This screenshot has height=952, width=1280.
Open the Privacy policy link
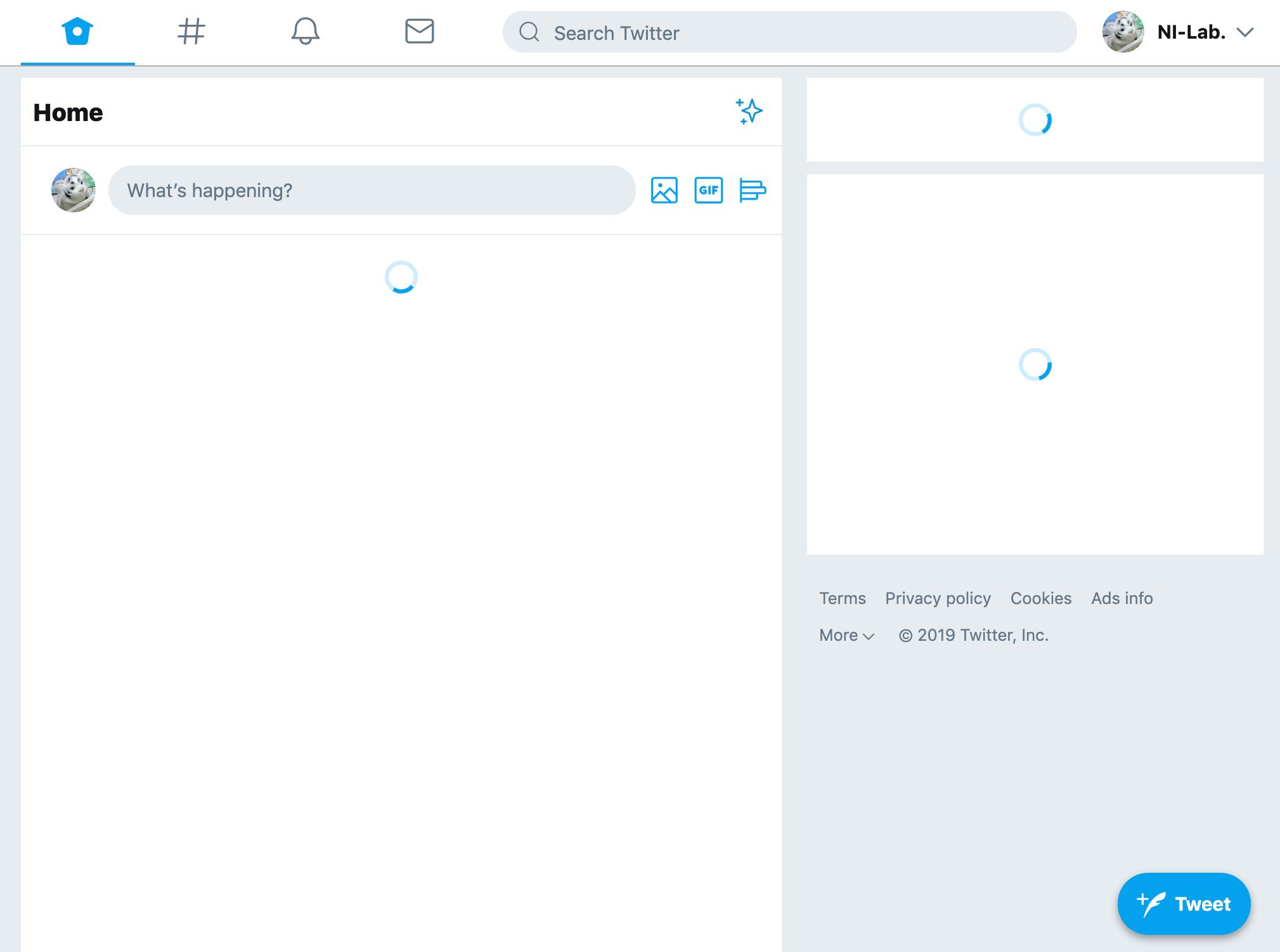point(938,598)
